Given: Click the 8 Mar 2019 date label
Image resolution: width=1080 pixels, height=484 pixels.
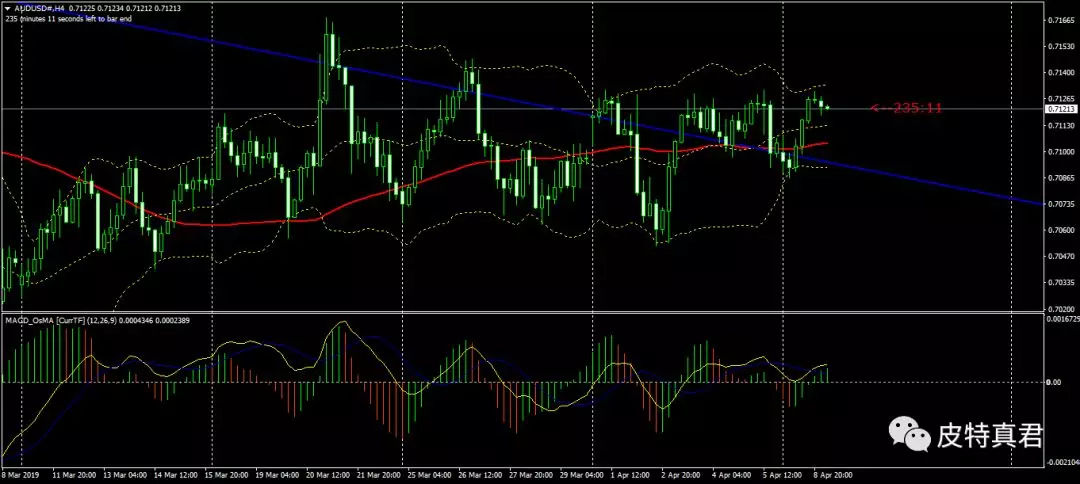Looking at the screenshot, I should [20, 476].
